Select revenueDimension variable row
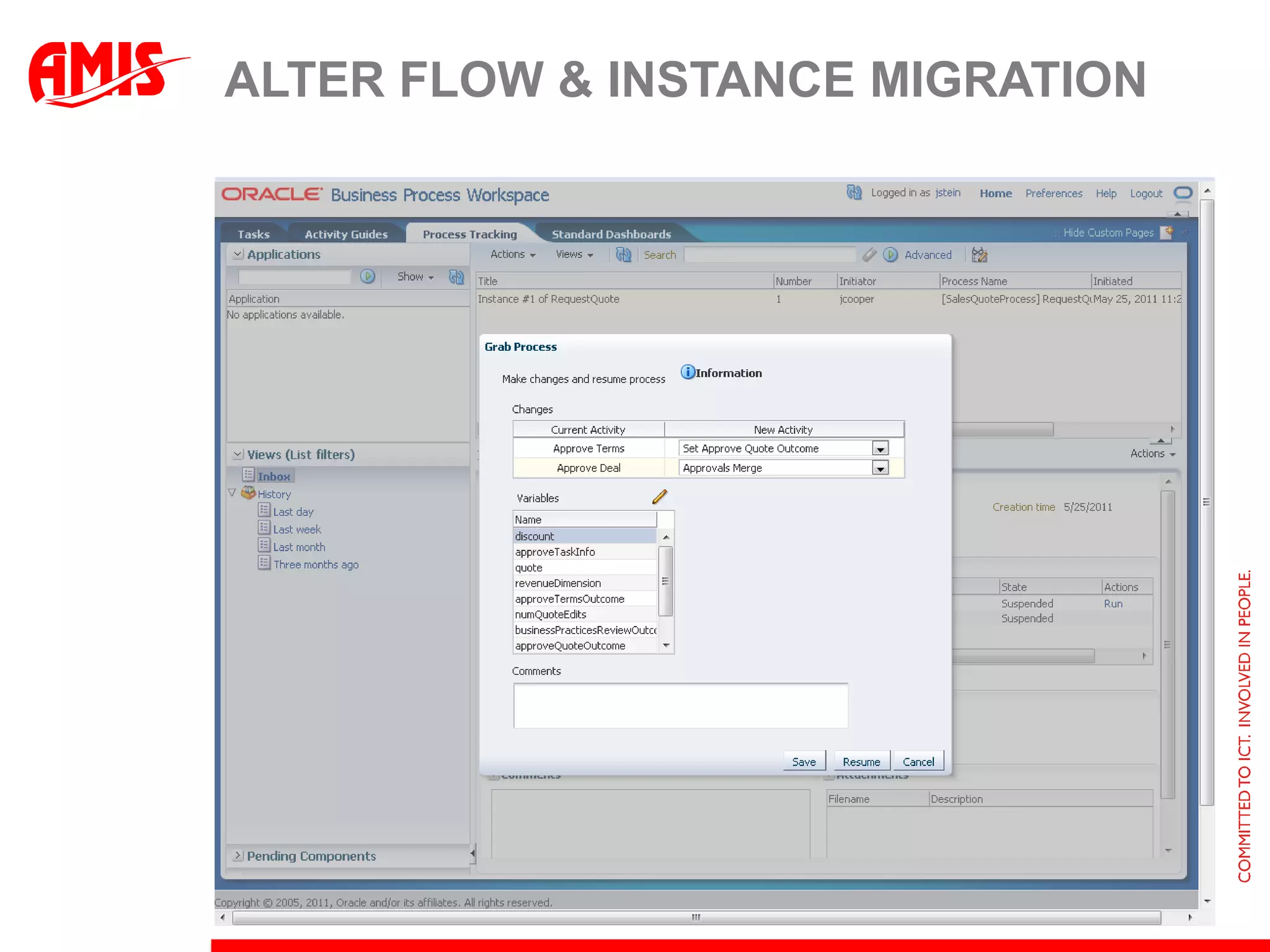This screenshot has width=1270, height=952. coord(585,583)
